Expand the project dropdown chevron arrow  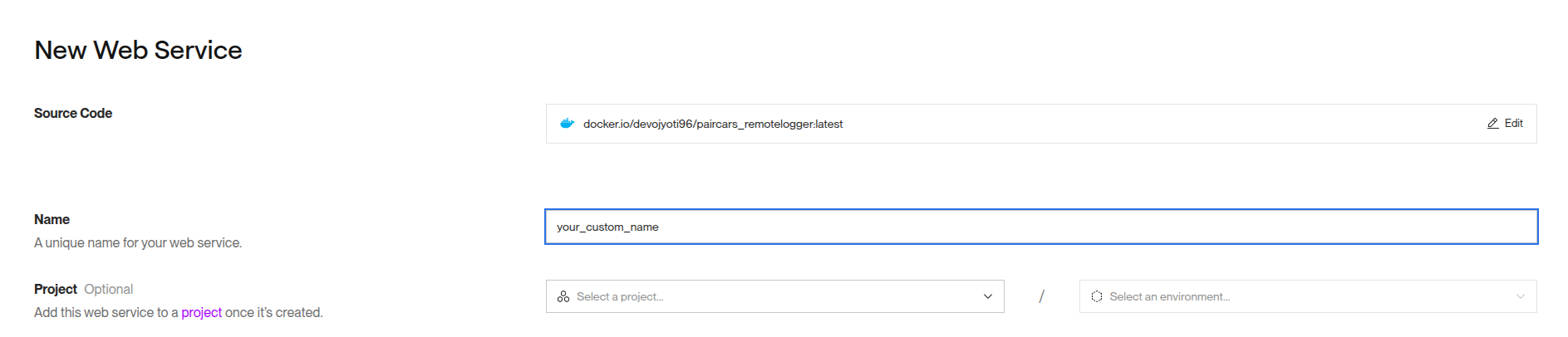987,296
